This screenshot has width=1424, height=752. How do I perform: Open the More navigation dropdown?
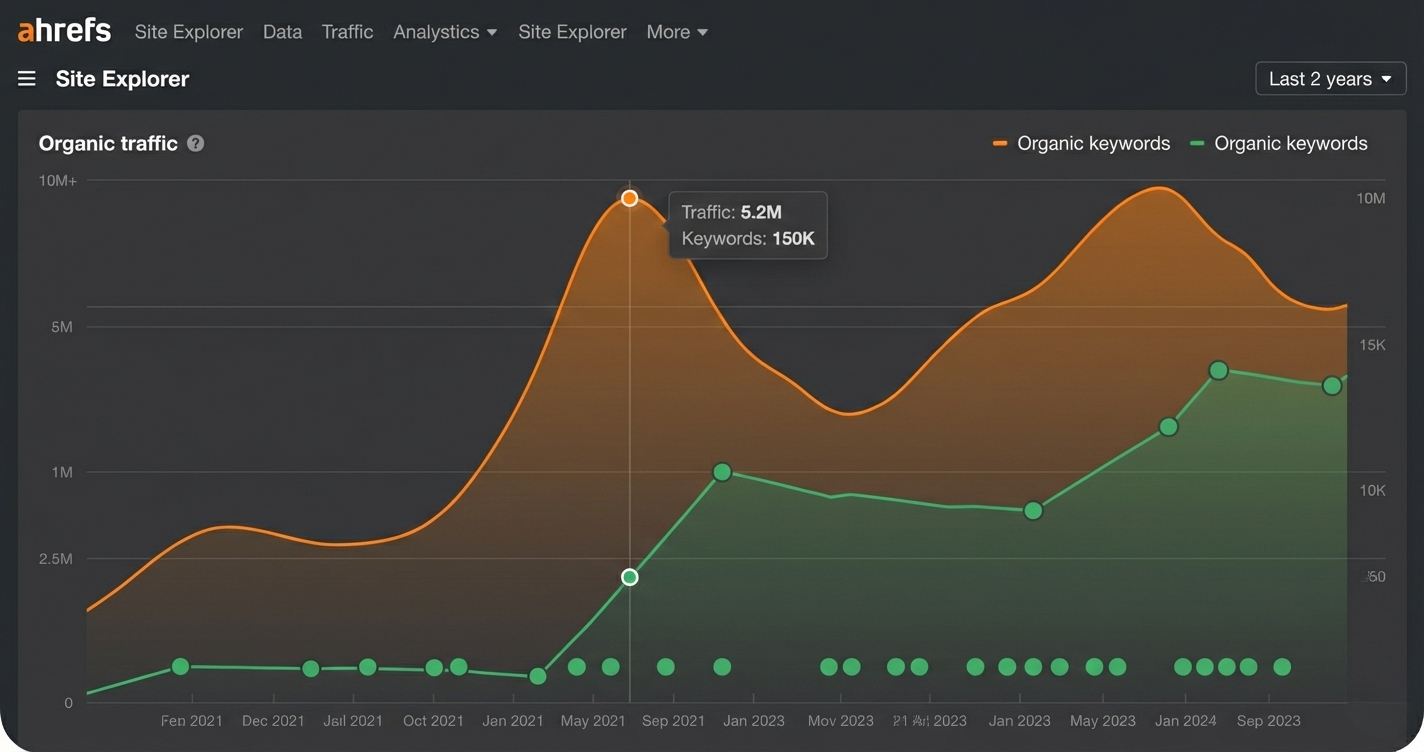(x=676, y=31)
